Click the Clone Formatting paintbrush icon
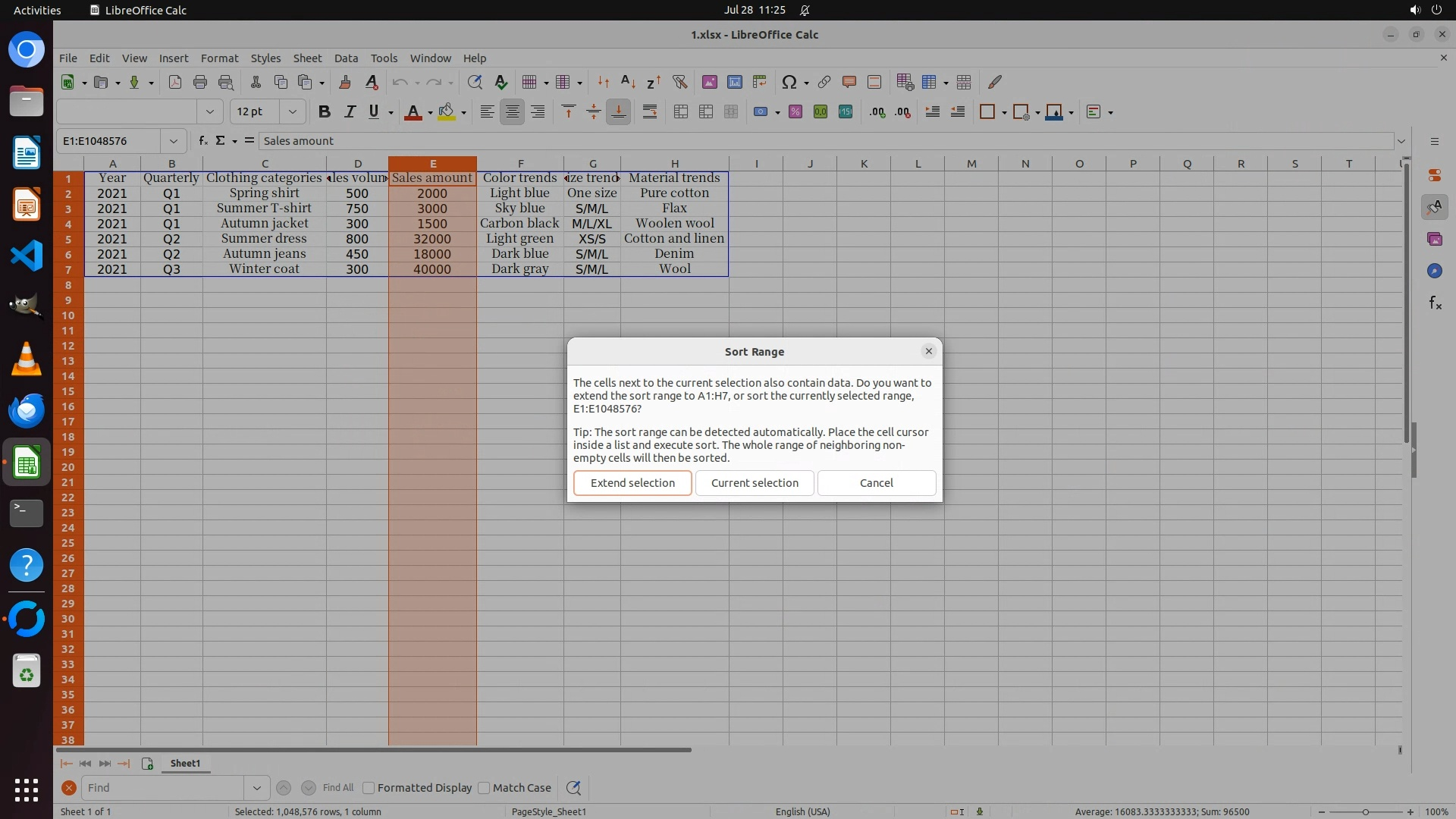The width and height of the screenshot is (1456, 819). tap(345, 82)
